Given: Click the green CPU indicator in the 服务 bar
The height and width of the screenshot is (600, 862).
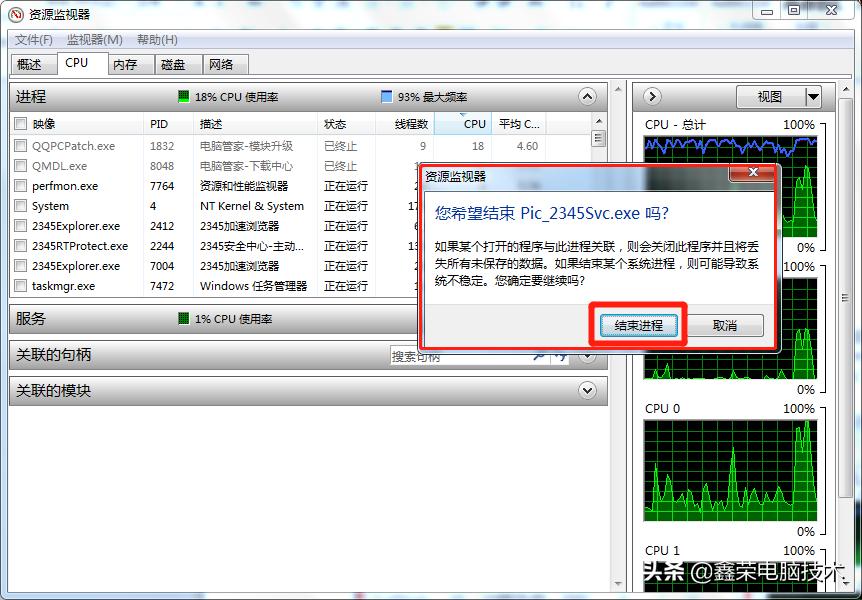Looking at the screenshot, I should click(182, 318).
